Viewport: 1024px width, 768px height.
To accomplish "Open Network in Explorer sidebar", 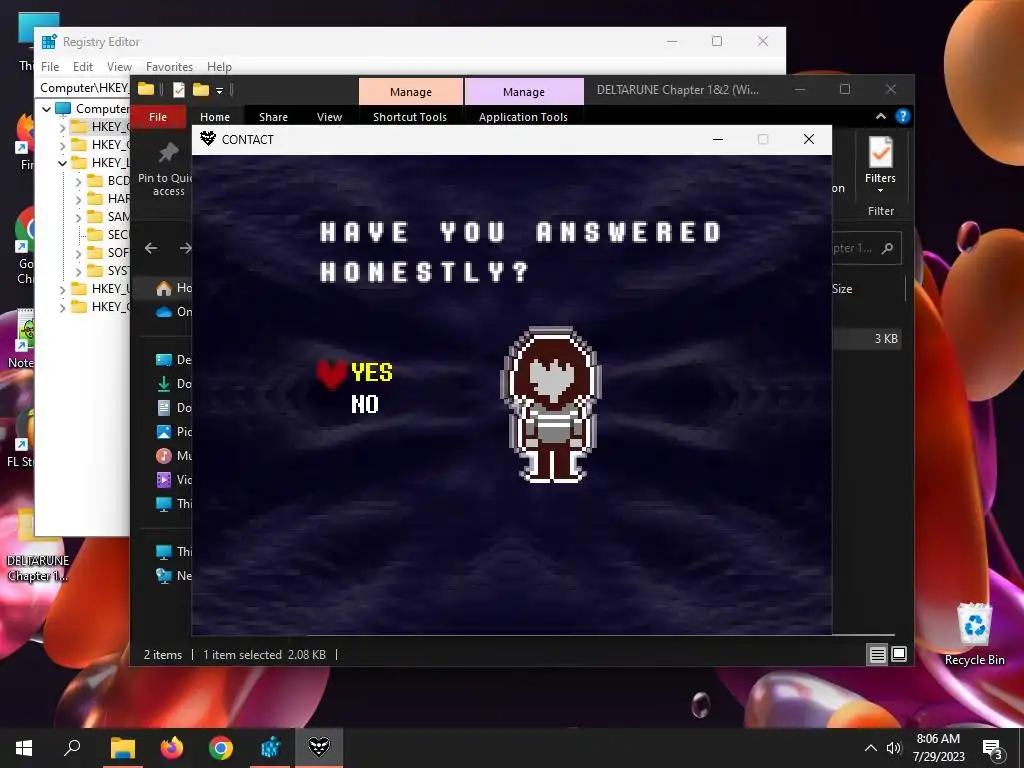I will 174,576.
